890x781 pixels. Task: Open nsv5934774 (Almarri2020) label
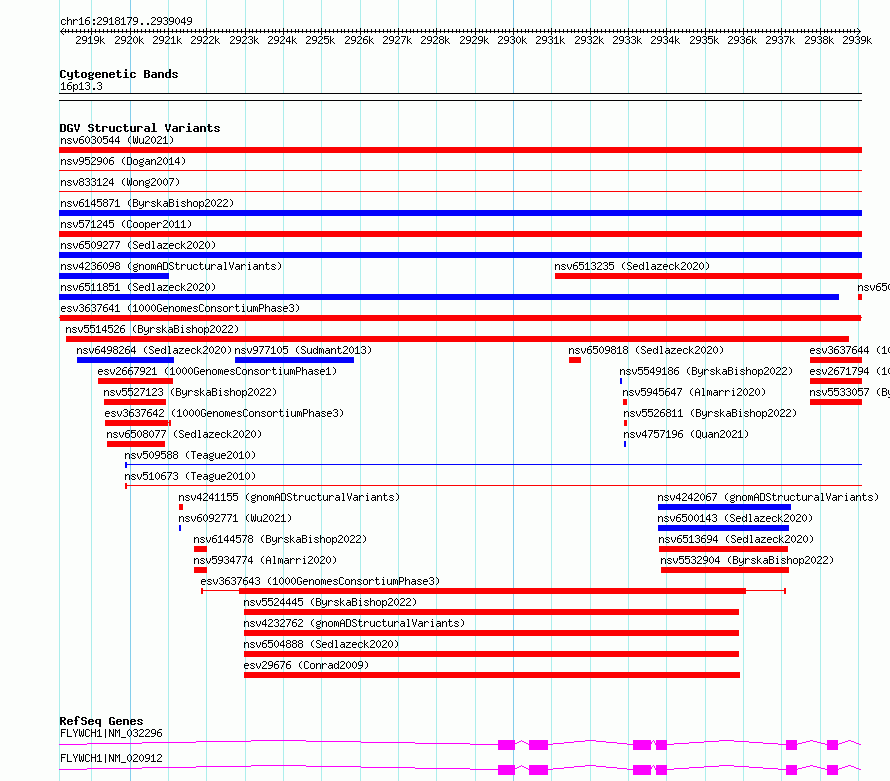(x=265, y=560)
